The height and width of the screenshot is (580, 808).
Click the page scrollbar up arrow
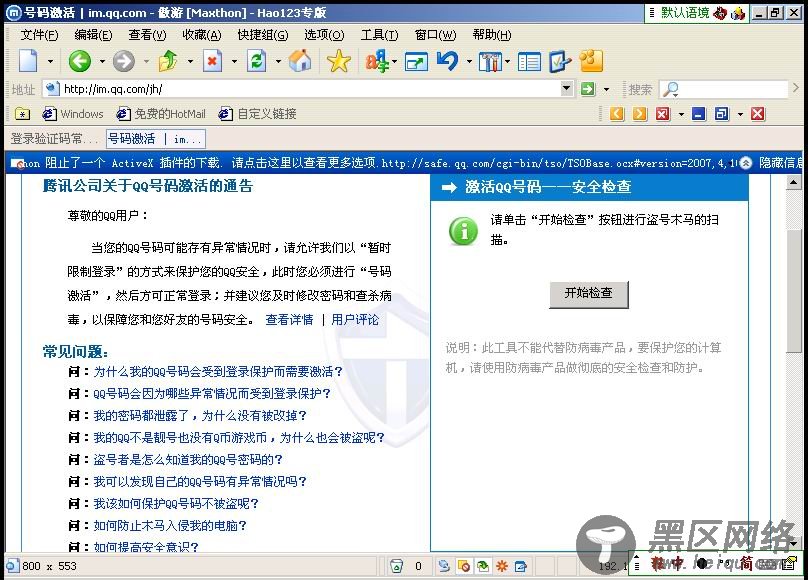pyautogui.click(x=794, y=182)
